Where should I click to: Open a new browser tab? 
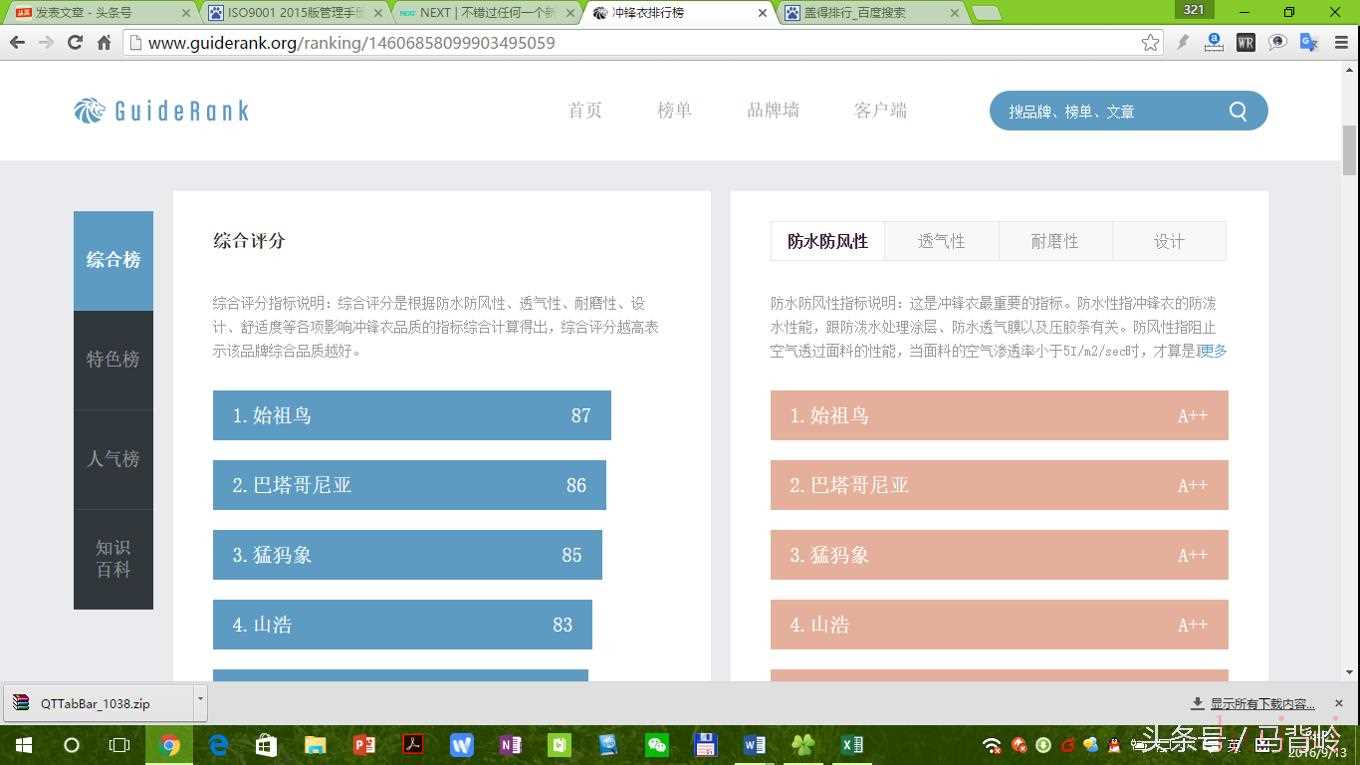[x=986, y=13]
